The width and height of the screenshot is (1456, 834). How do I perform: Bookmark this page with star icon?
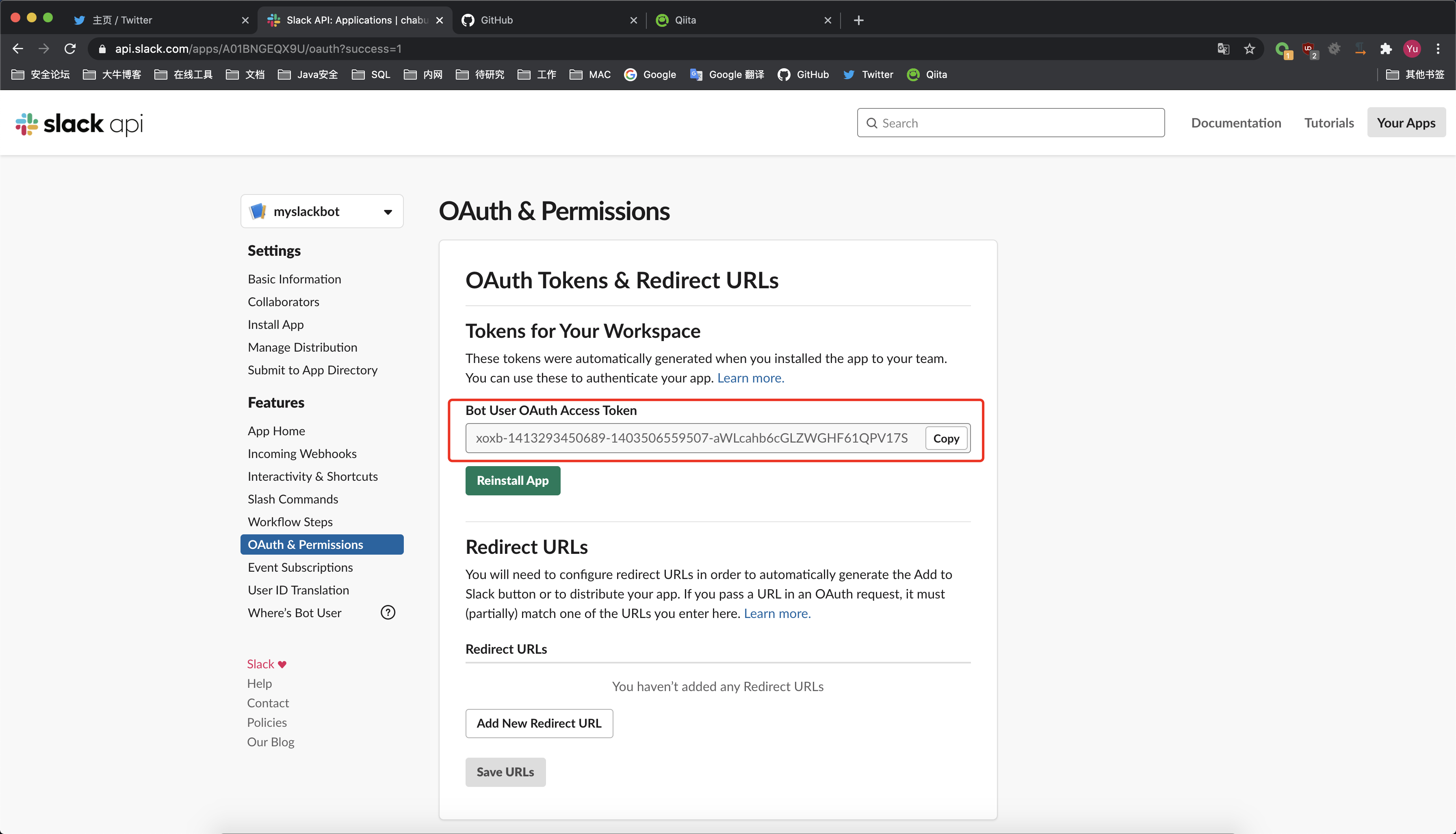tap(1250, 49)
